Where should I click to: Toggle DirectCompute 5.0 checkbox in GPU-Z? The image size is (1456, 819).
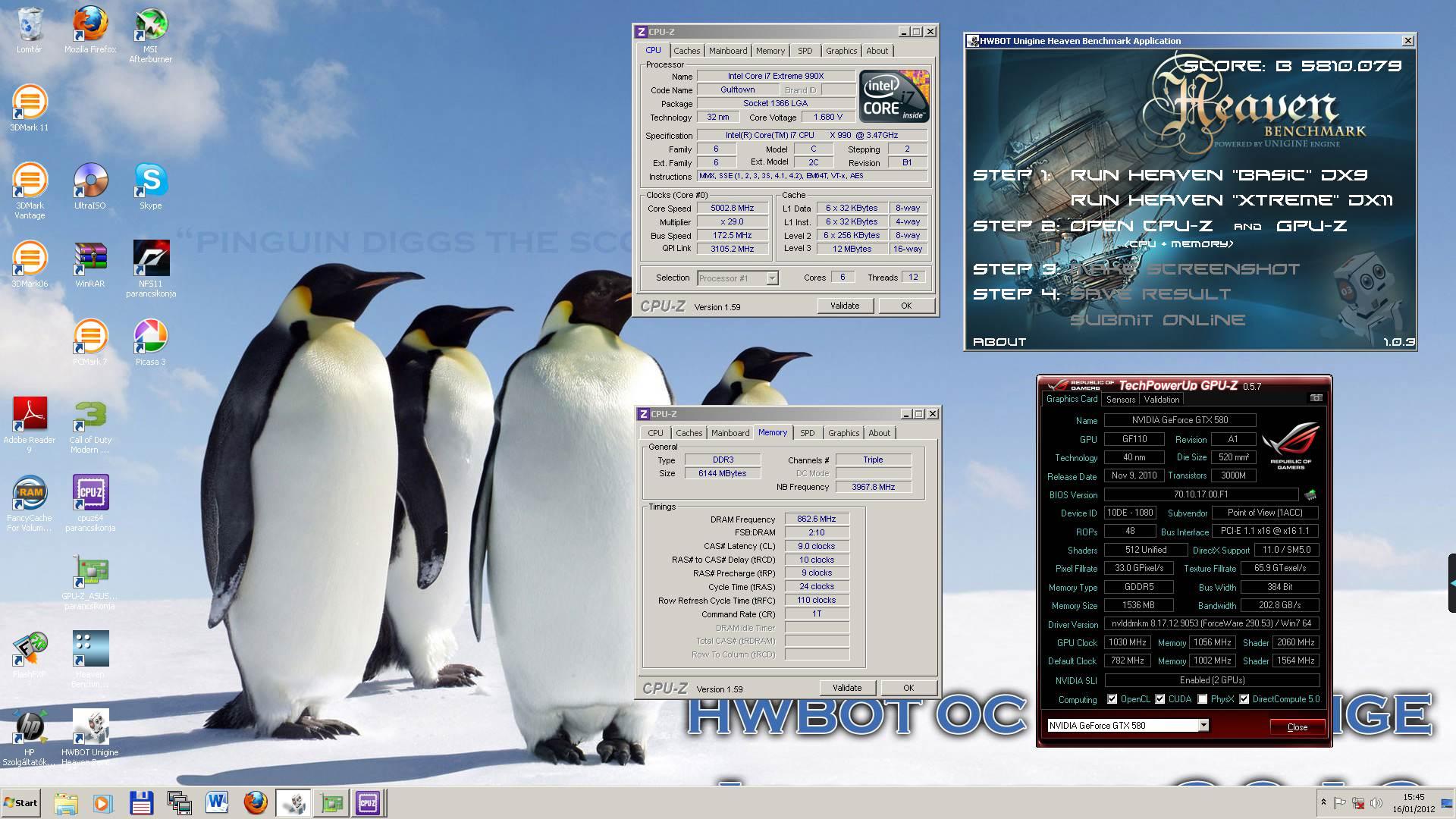[x=1244, y=699]
